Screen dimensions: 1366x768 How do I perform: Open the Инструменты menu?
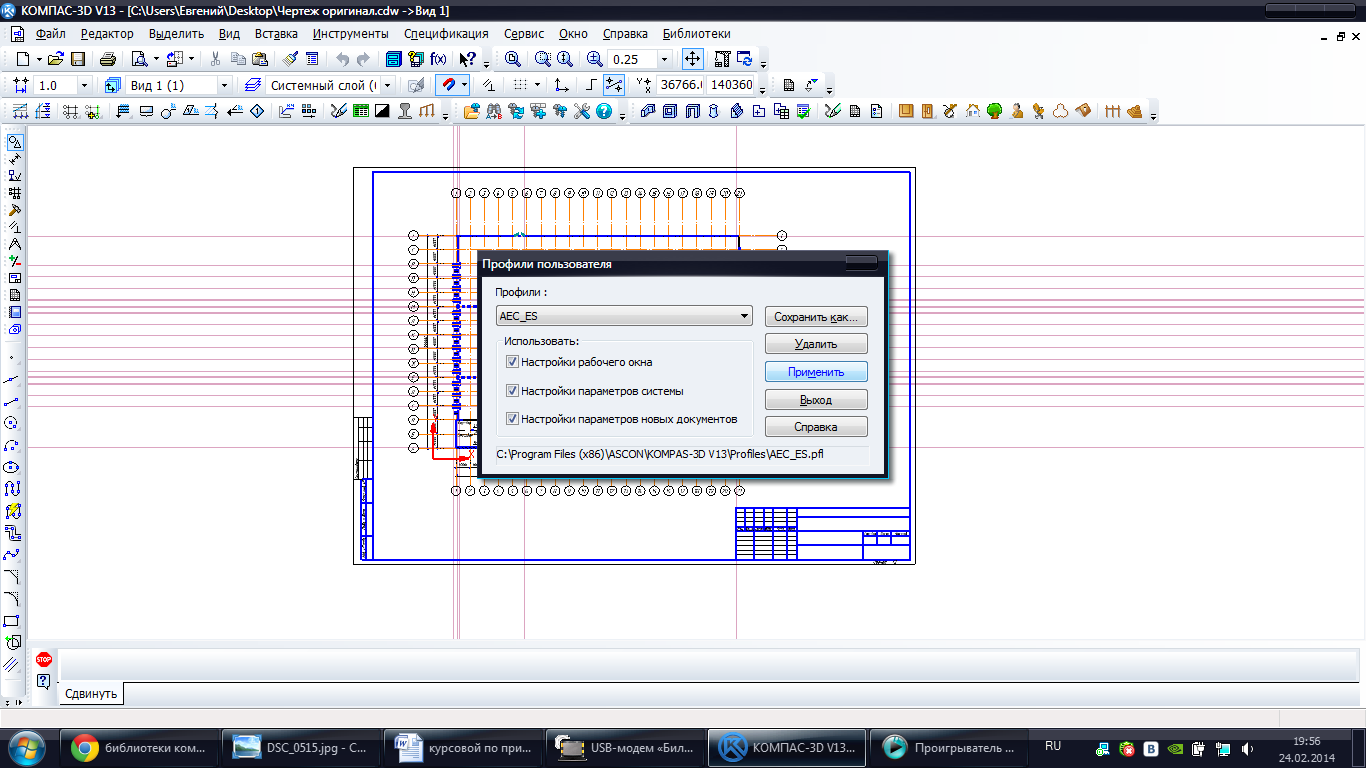(x=350, y=34)
